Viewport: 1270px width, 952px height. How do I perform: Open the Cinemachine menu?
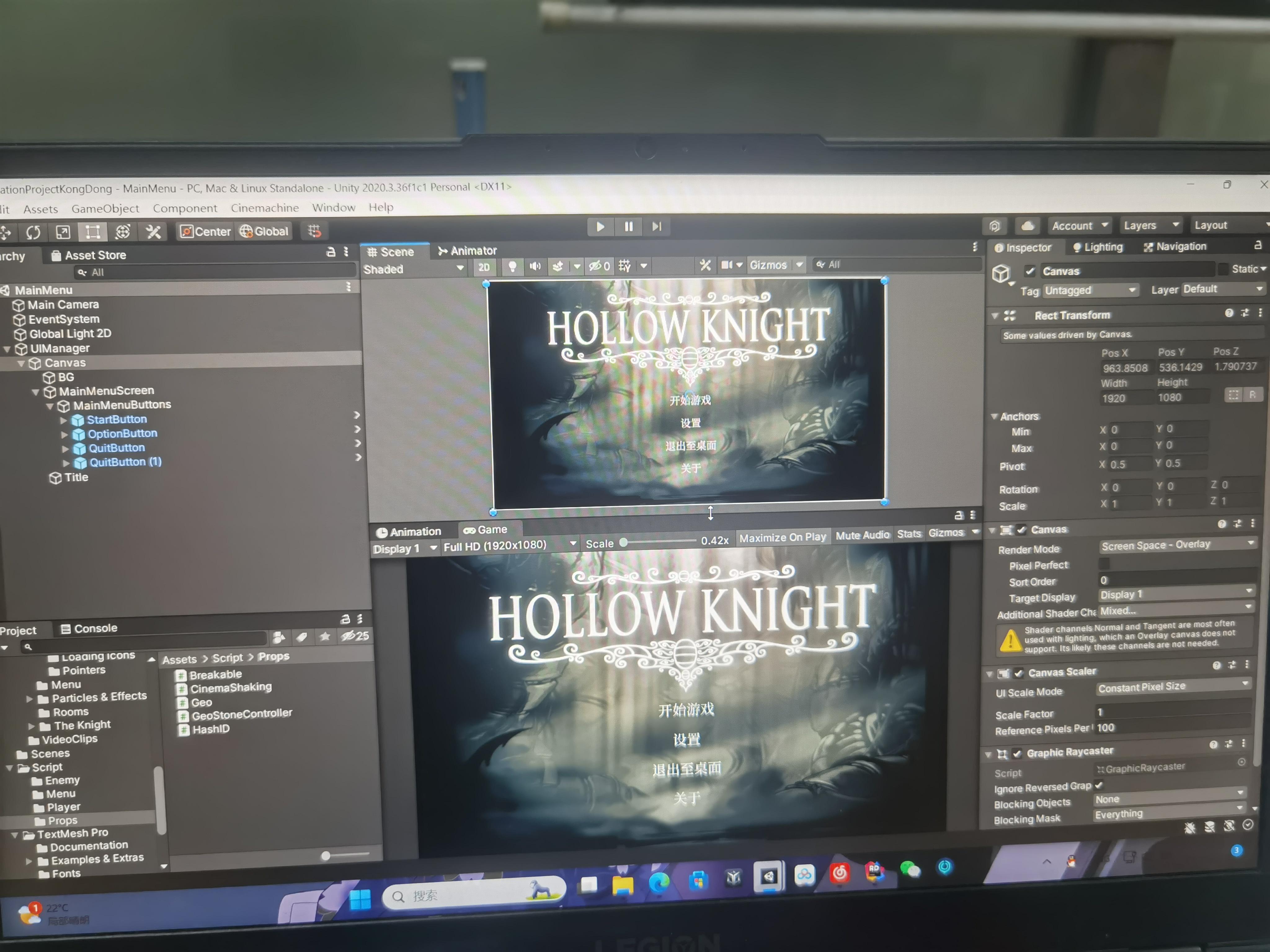tap(265, 208)
